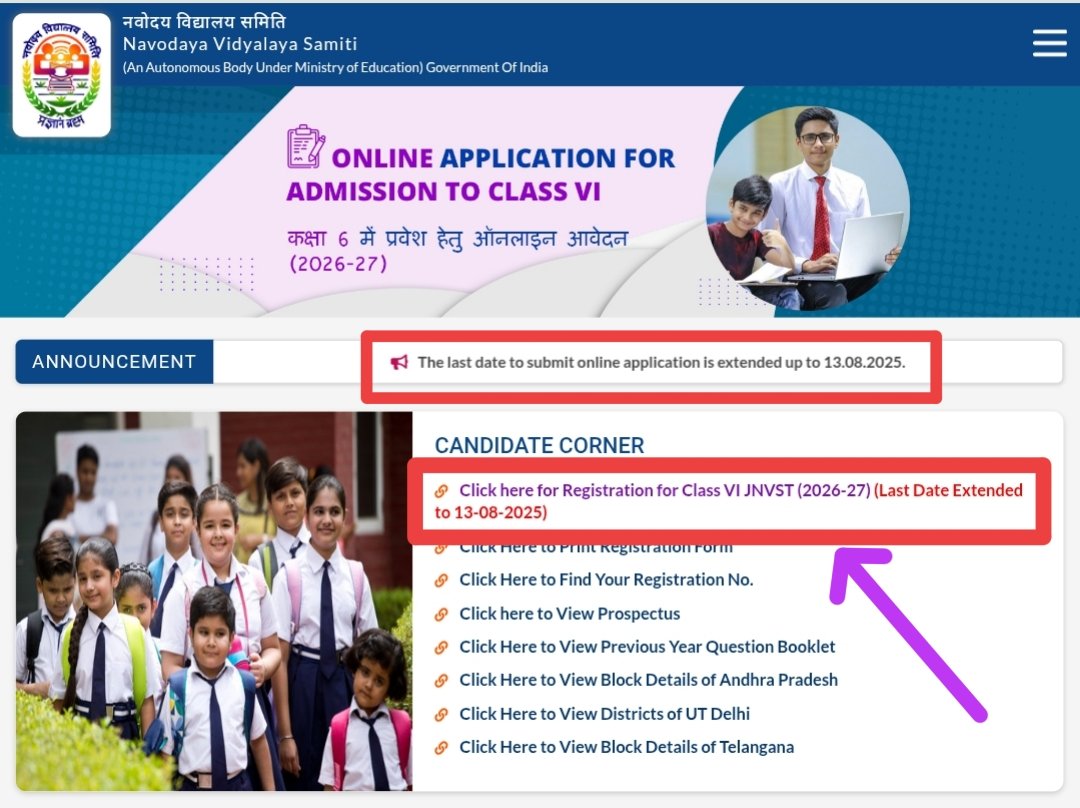Click the circular students with laptop photo
Image resolution: width=1080 pixels, height=808 pixels.
click(x=807, y=208)
